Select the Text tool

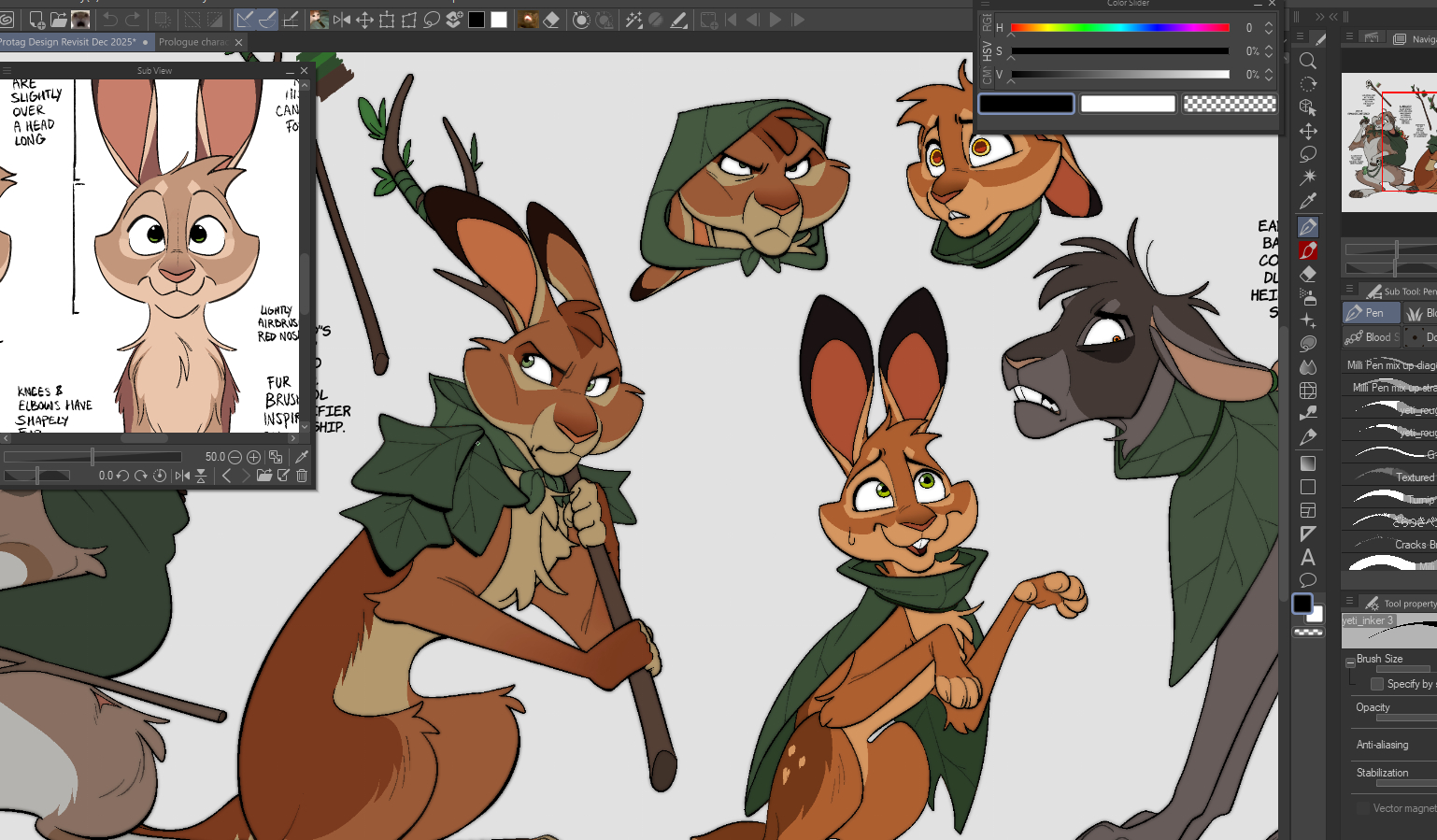click(x=1308, y=558)
